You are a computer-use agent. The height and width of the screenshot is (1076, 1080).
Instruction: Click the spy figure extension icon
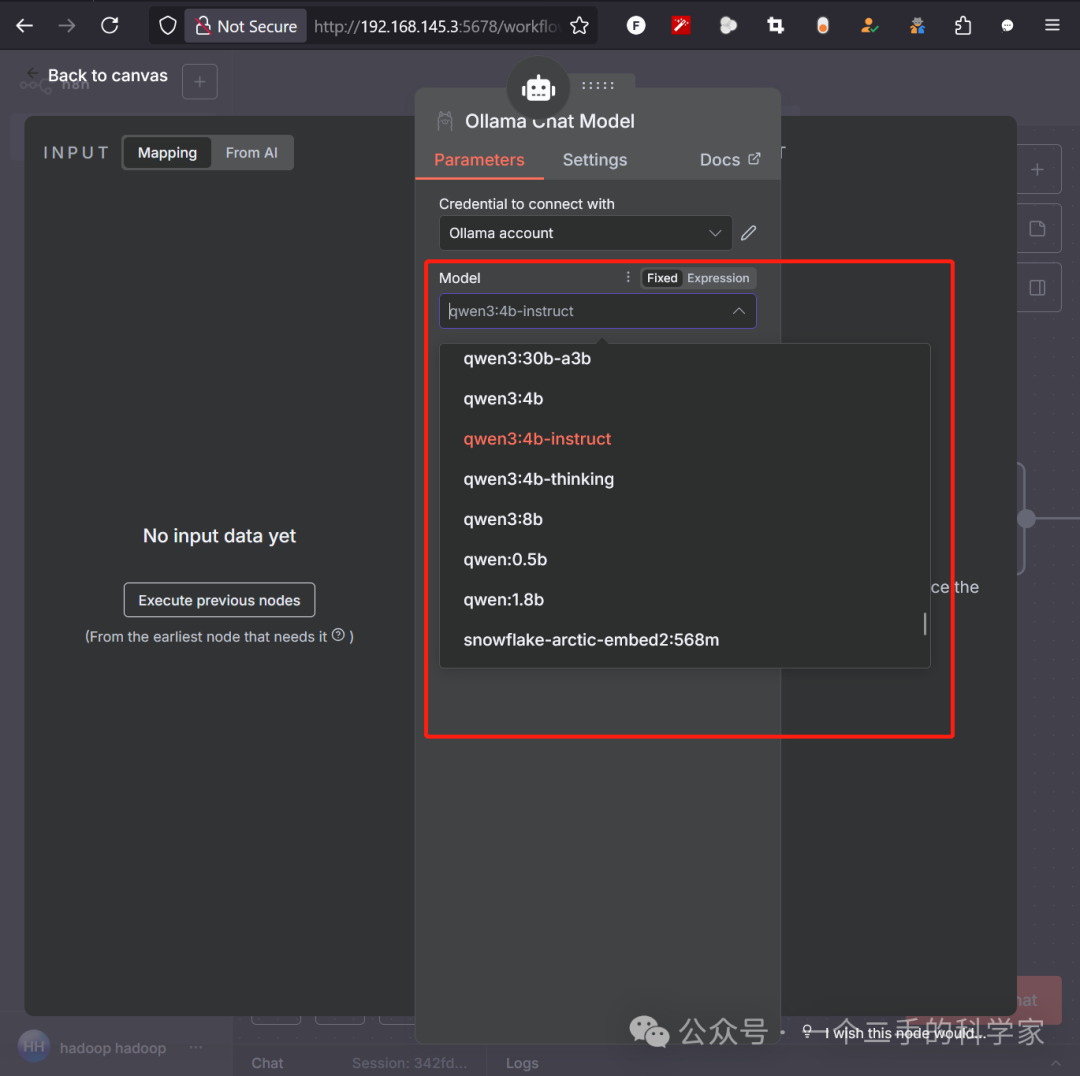(x=917, y=26)
